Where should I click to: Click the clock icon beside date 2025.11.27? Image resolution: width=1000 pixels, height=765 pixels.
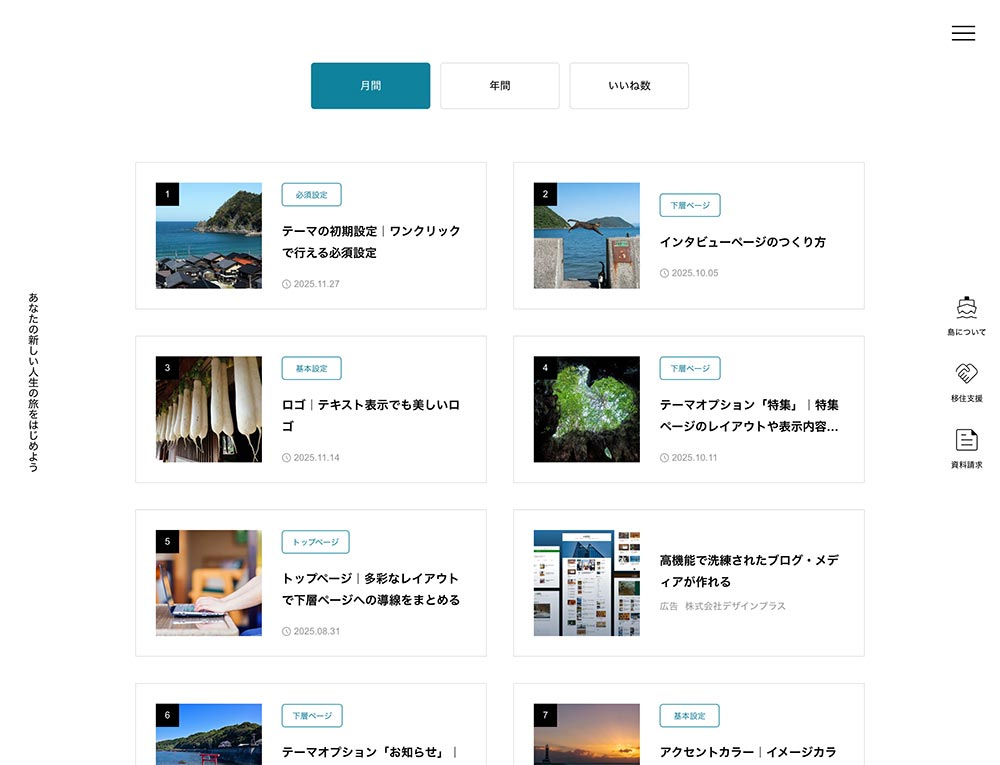coord(285,283)
